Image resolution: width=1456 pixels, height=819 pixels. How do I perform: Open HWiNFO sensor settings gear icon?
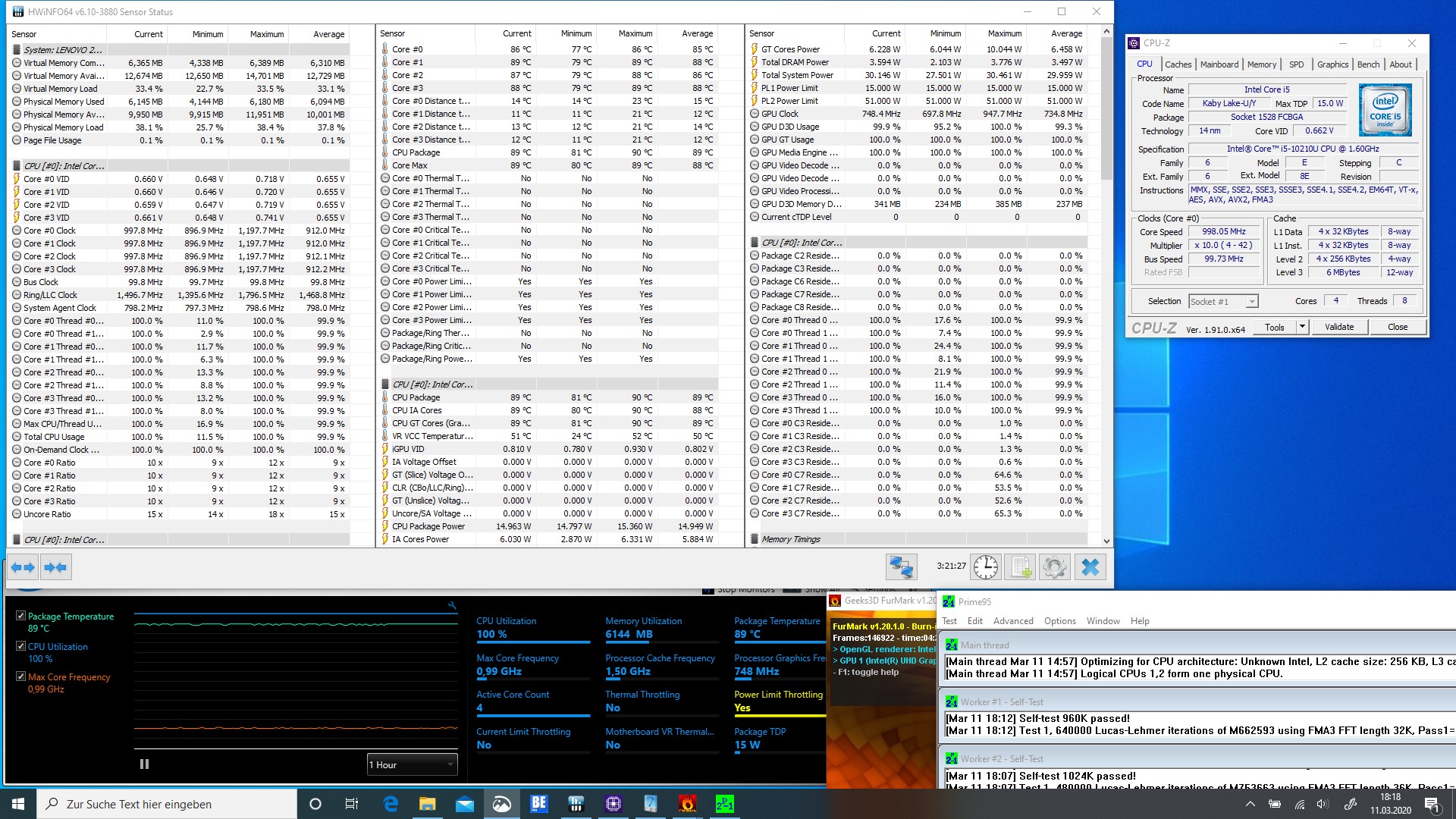pyautogui.click(x=1054, y=567)
